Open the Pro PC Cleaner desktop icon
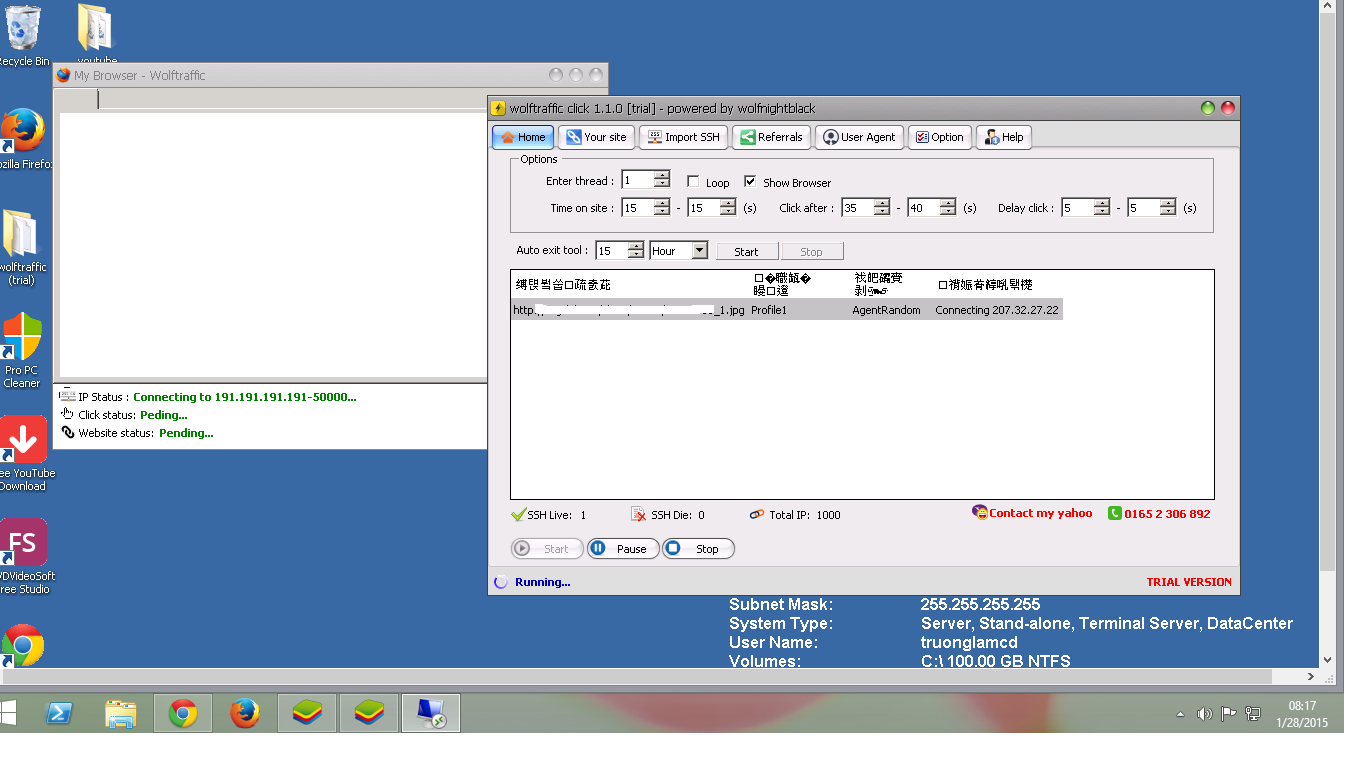Viewport: 1366px width, 768px height. click(22, 339)
